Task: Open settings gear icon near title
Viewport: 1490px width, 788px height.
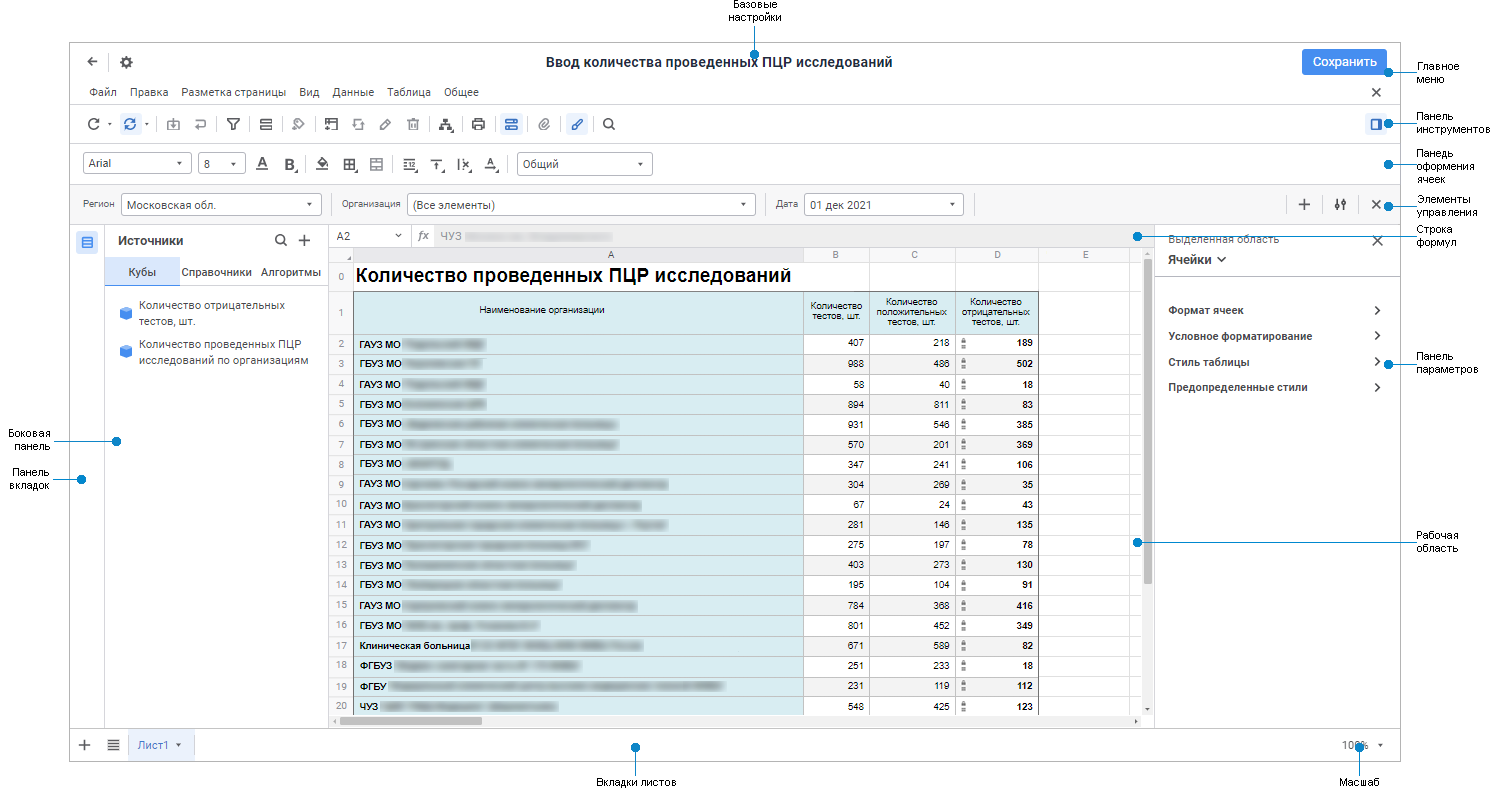Action: point(126,62)
